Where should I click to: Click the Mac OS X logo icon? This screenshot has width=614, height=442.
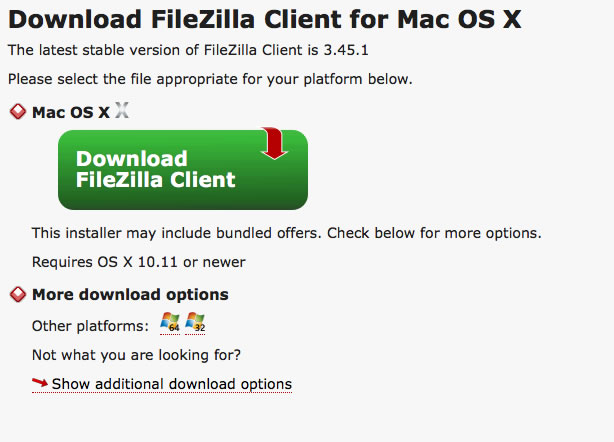(x=122, y=111)
